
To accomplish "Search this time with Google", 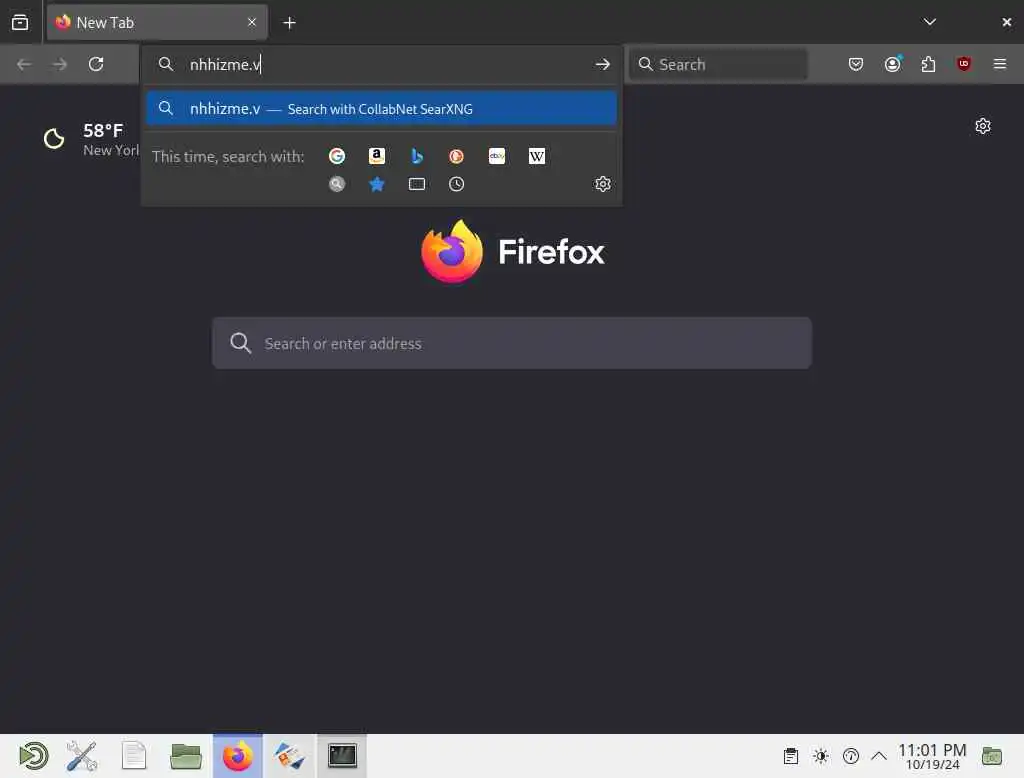I will 337,156.
